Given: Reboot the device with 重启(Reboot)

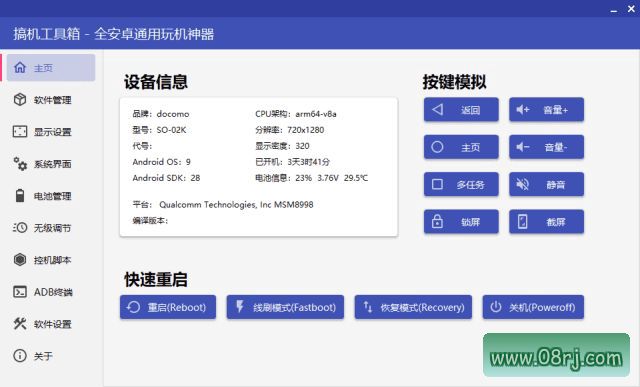Looking at the screenshot, I should (x=168, y=307).
